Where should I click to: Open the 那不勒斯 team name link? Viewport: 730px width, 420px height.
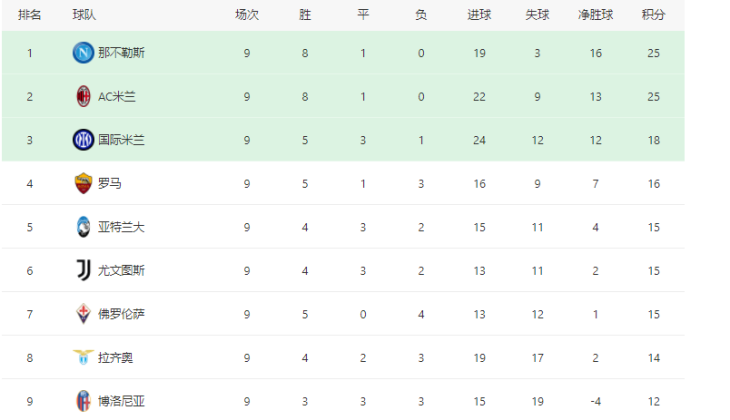tap(121, 53)
